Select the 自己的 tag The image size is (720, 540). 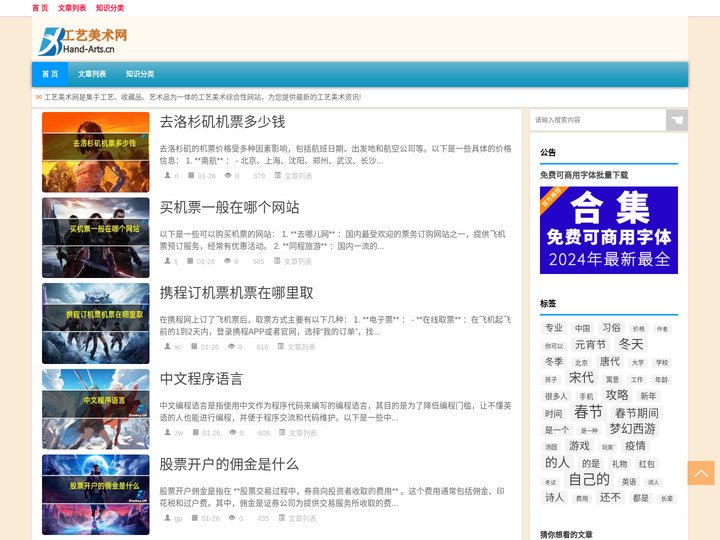point(589,479)
